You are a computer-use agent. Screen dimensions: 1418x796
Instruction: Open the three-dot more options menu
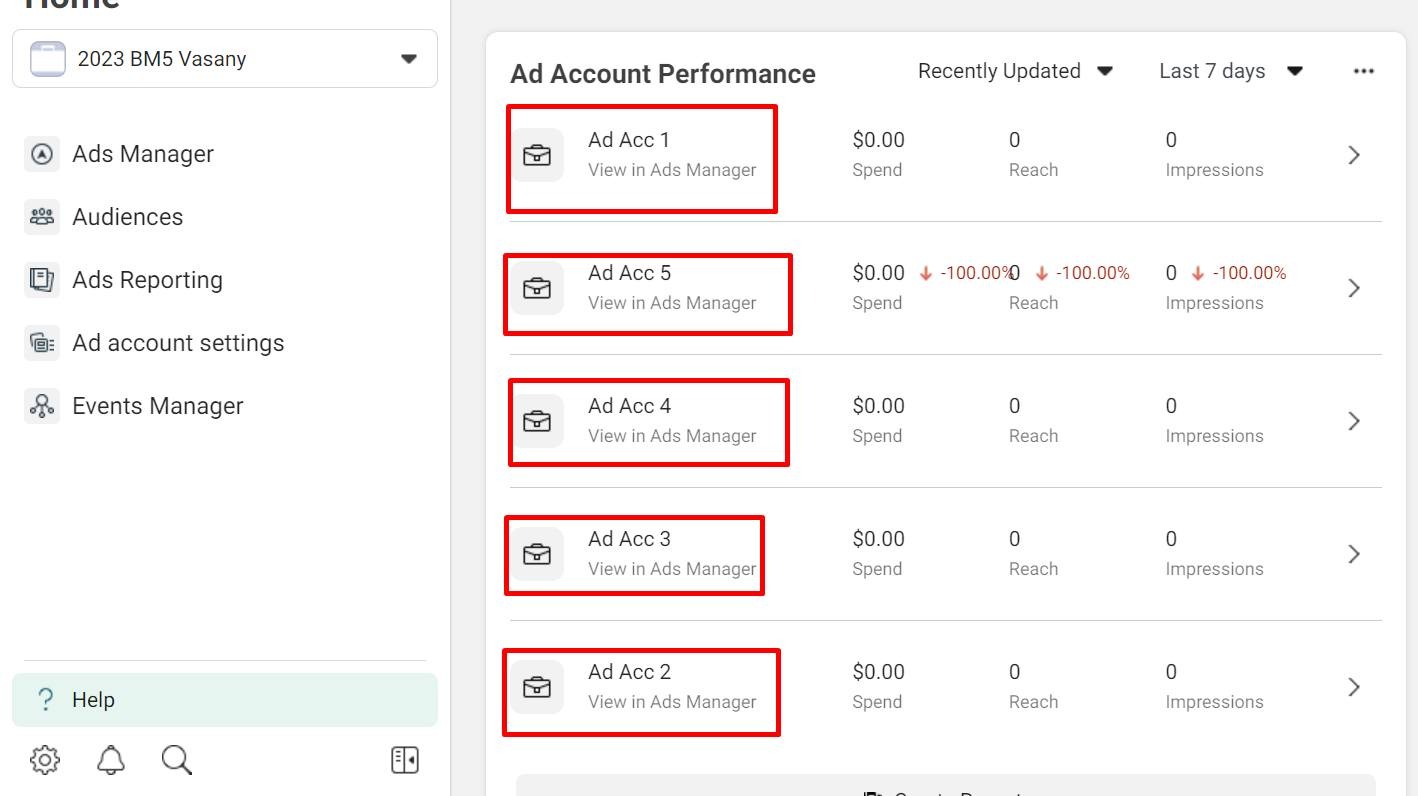tap(1363, 71)
